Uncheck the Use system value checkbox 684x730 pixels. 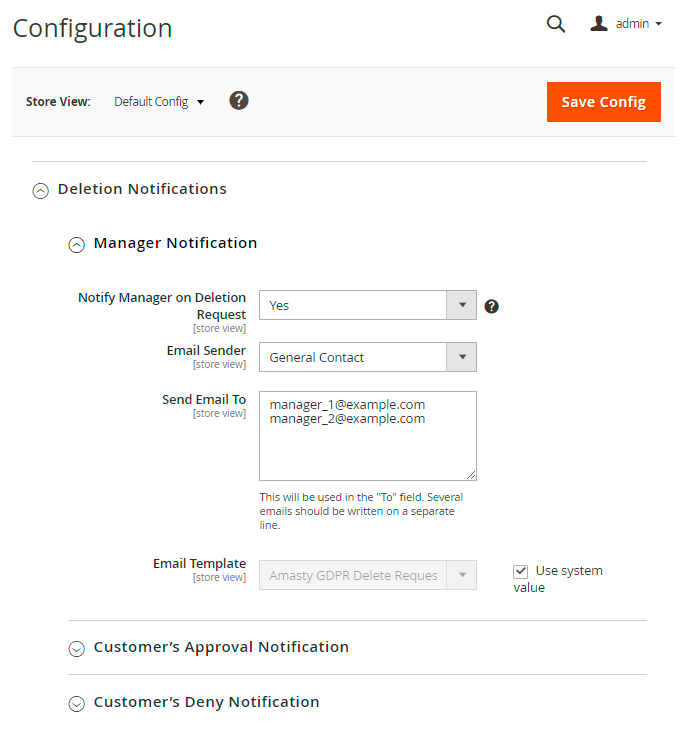tap(520, 571)
